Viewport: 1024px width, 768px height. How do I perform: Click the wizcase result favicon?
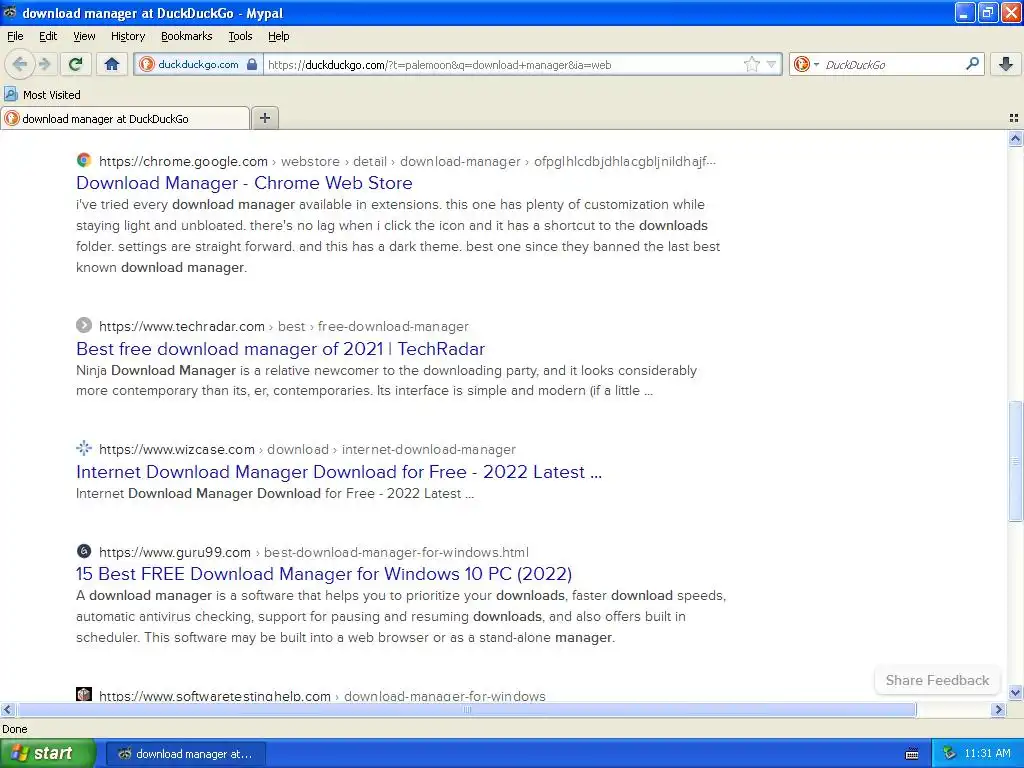[84, 449]
